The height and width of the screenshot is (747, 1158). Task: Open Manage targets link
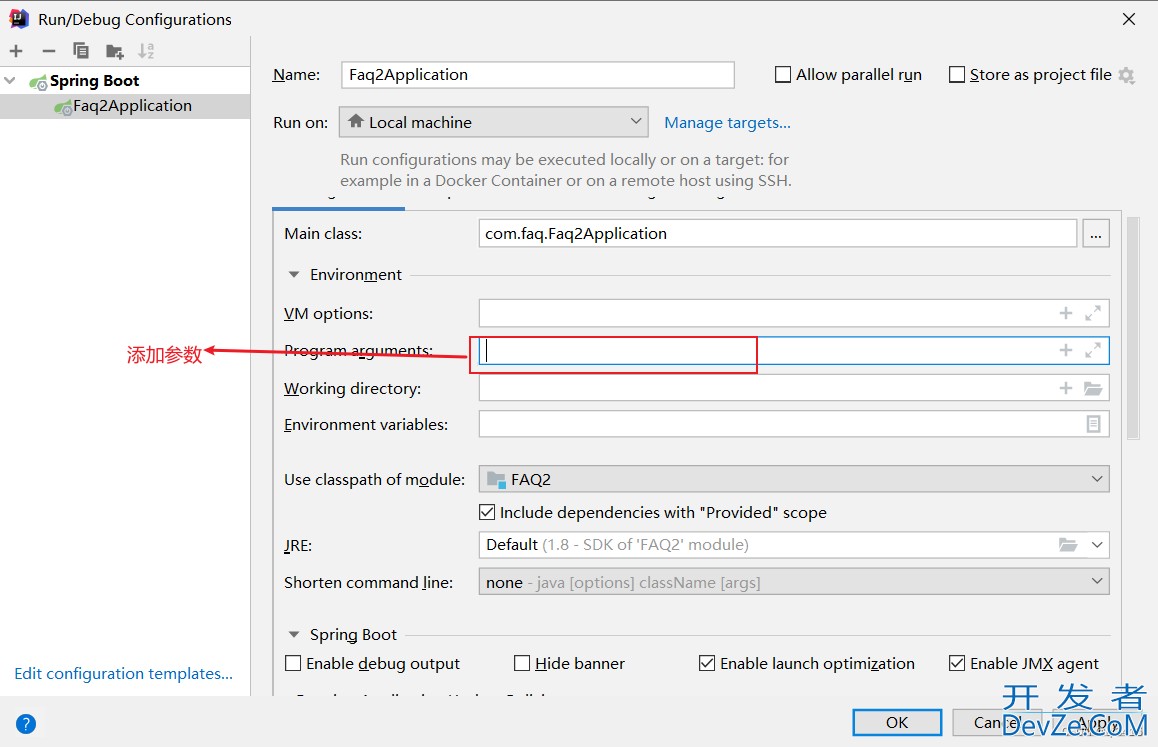click(727, 123)
